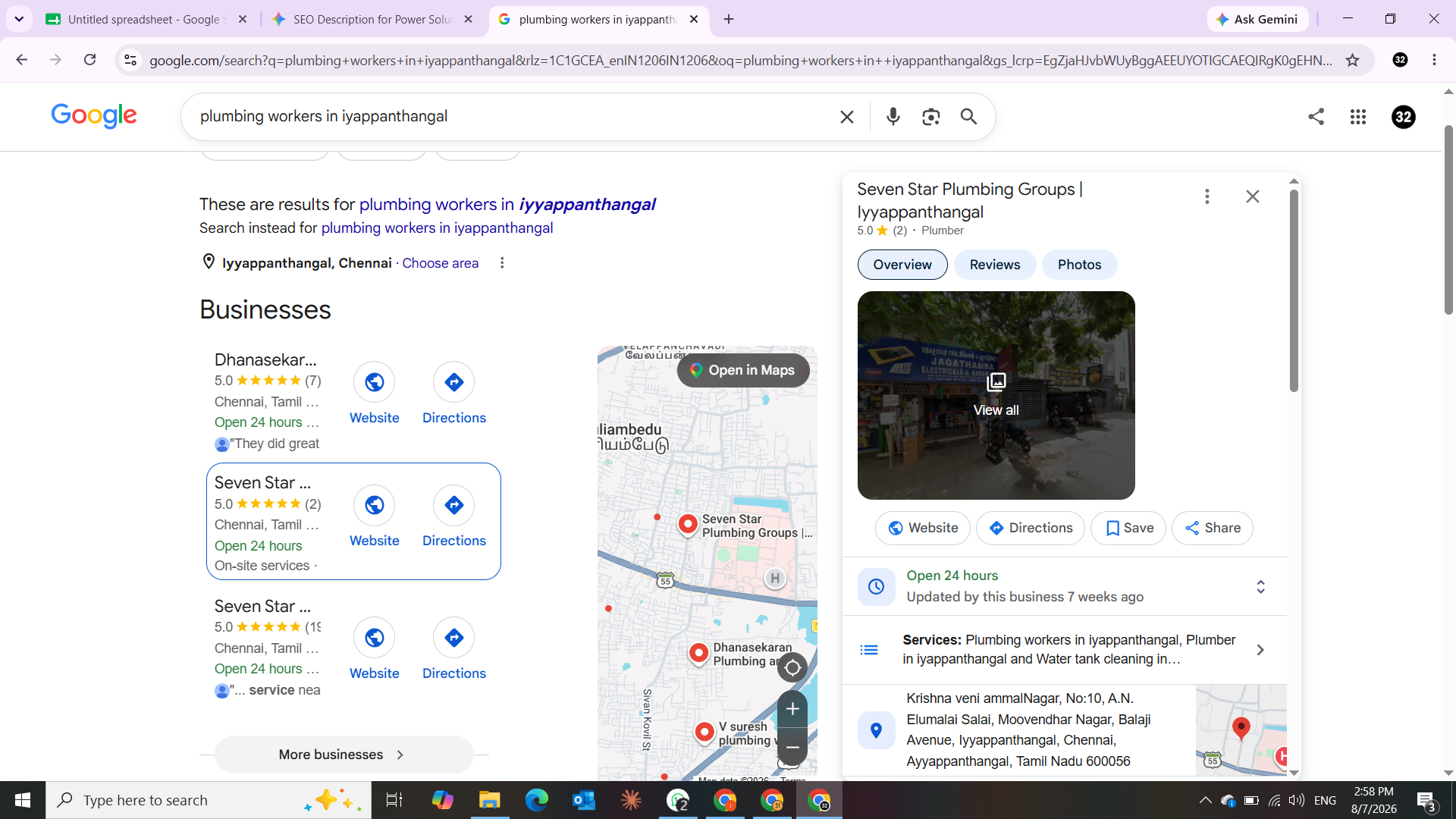Switch to Untitled spreadsheet browser tab
Image resolution: width=1456 pixels, height=819 pixels.
pos(147,19)
